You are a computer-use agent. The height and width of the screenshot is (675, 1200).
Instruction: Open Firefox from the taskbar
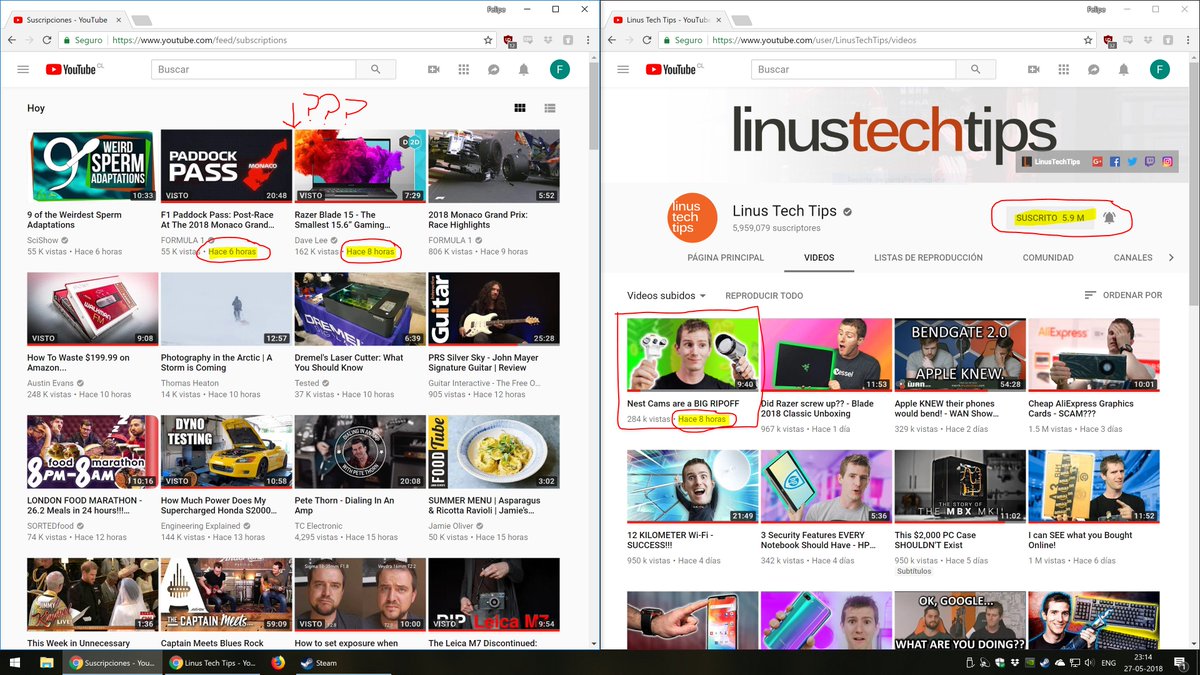point(278,662)
